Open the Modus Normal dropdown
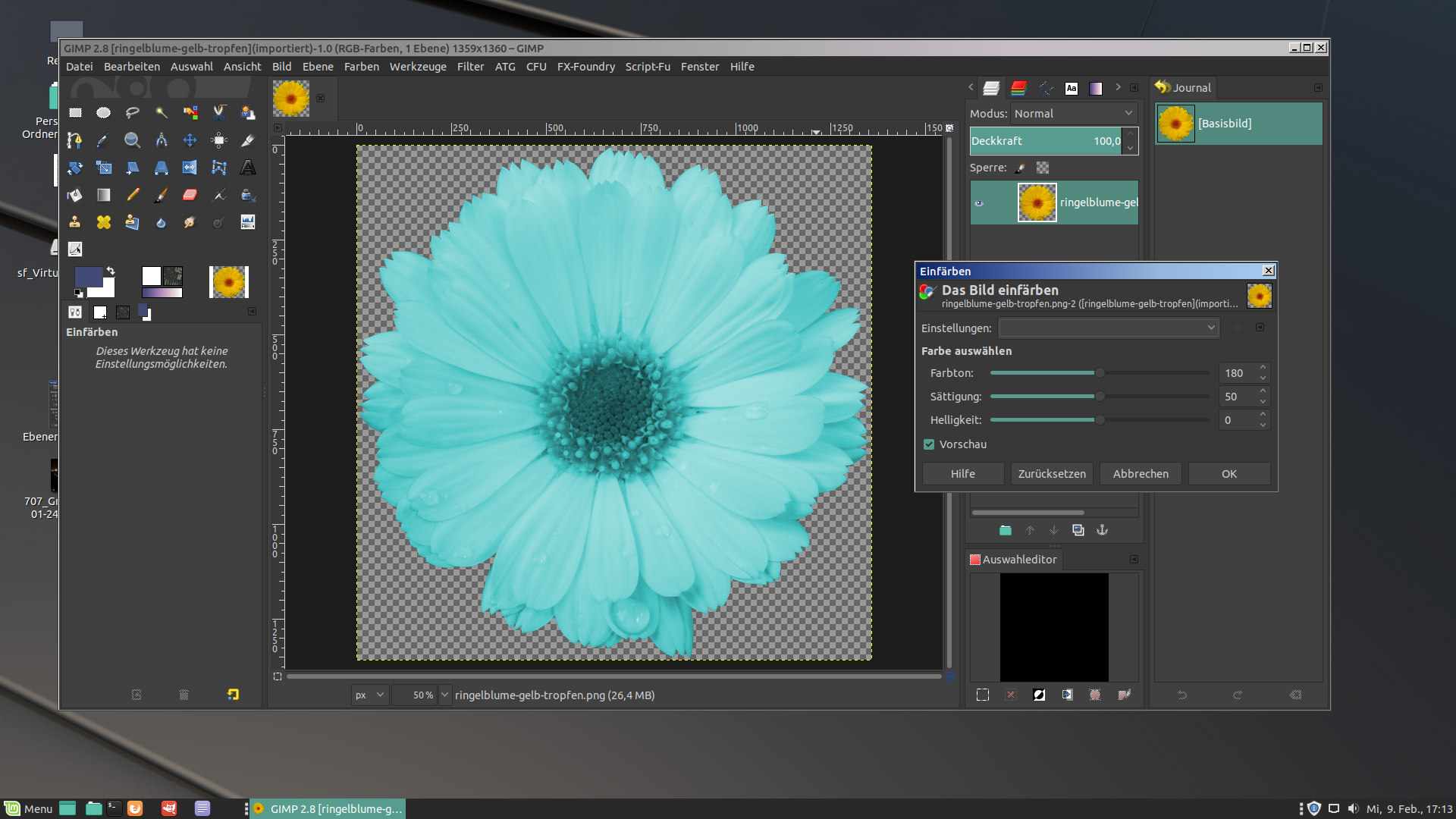The height and width of the screenshot is (819, 1456). pyautogui.click(x=1073, y=114)
